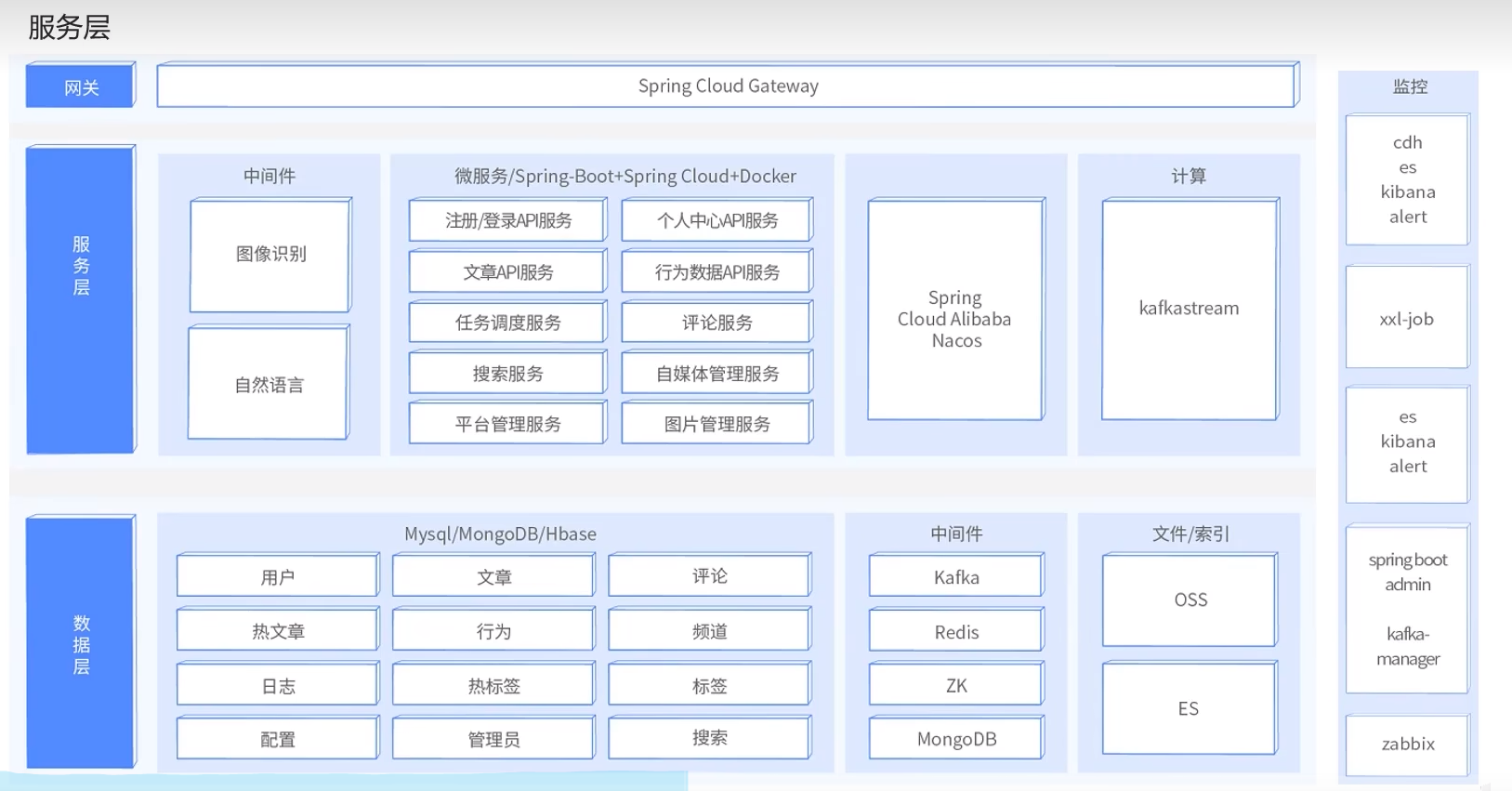Click the 监控 column heading

pos(1410,86)
